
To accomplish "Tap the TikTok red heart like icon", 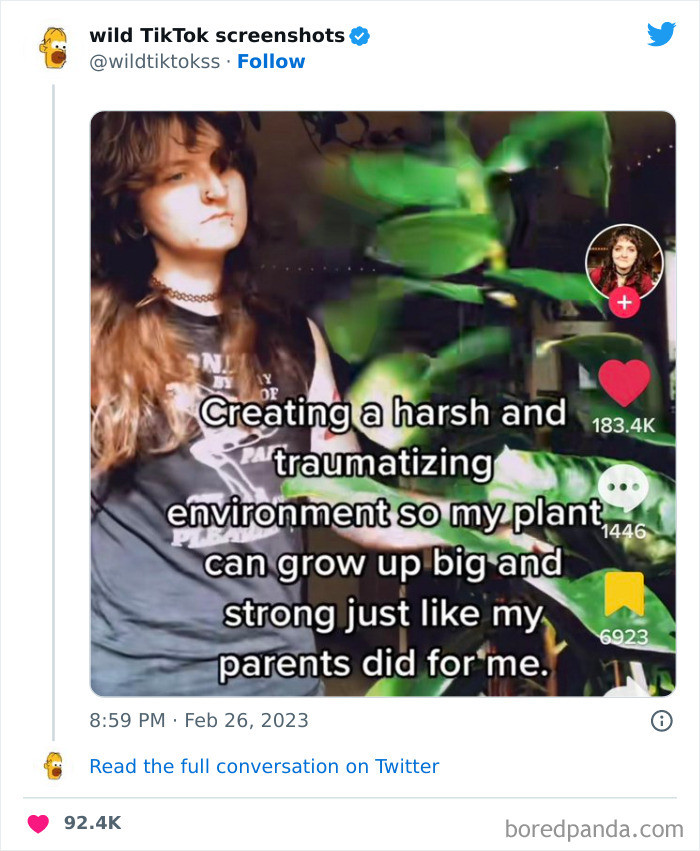I will click(624, 383).
